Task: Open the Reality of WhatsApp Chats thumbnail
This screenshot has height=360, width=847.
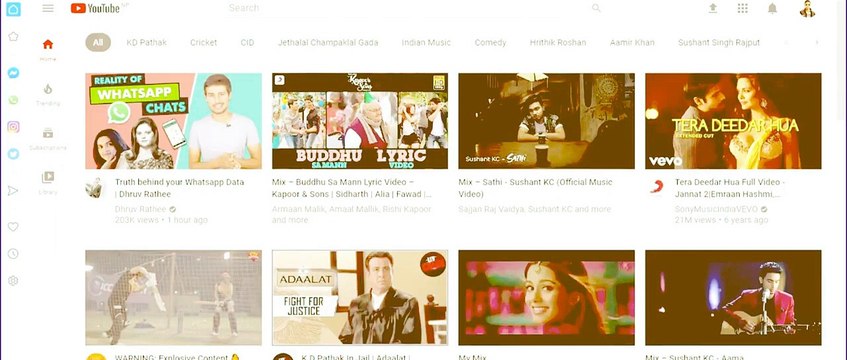Action: tap(173, 121)
